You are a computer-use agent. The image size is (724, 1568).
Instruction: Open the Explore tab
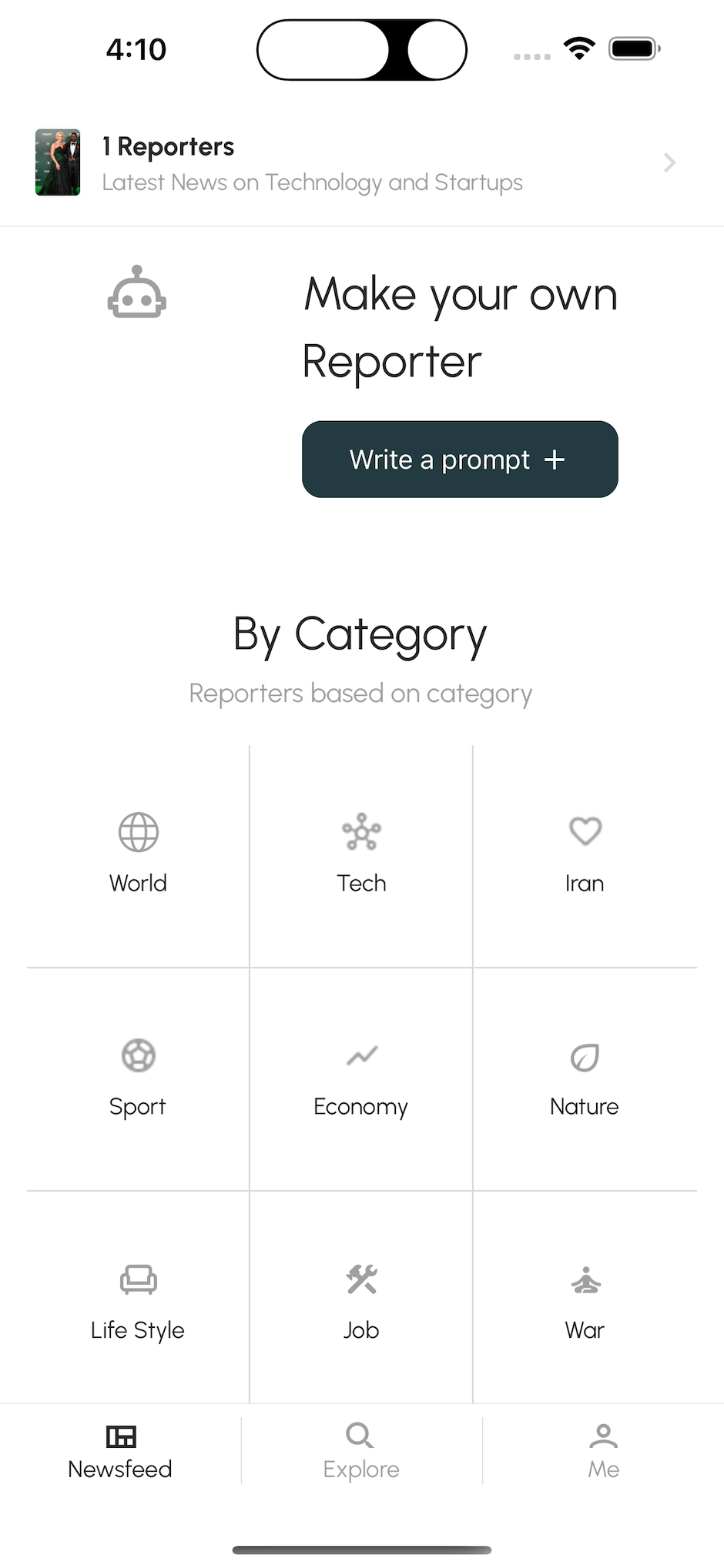click(361, 1452)
